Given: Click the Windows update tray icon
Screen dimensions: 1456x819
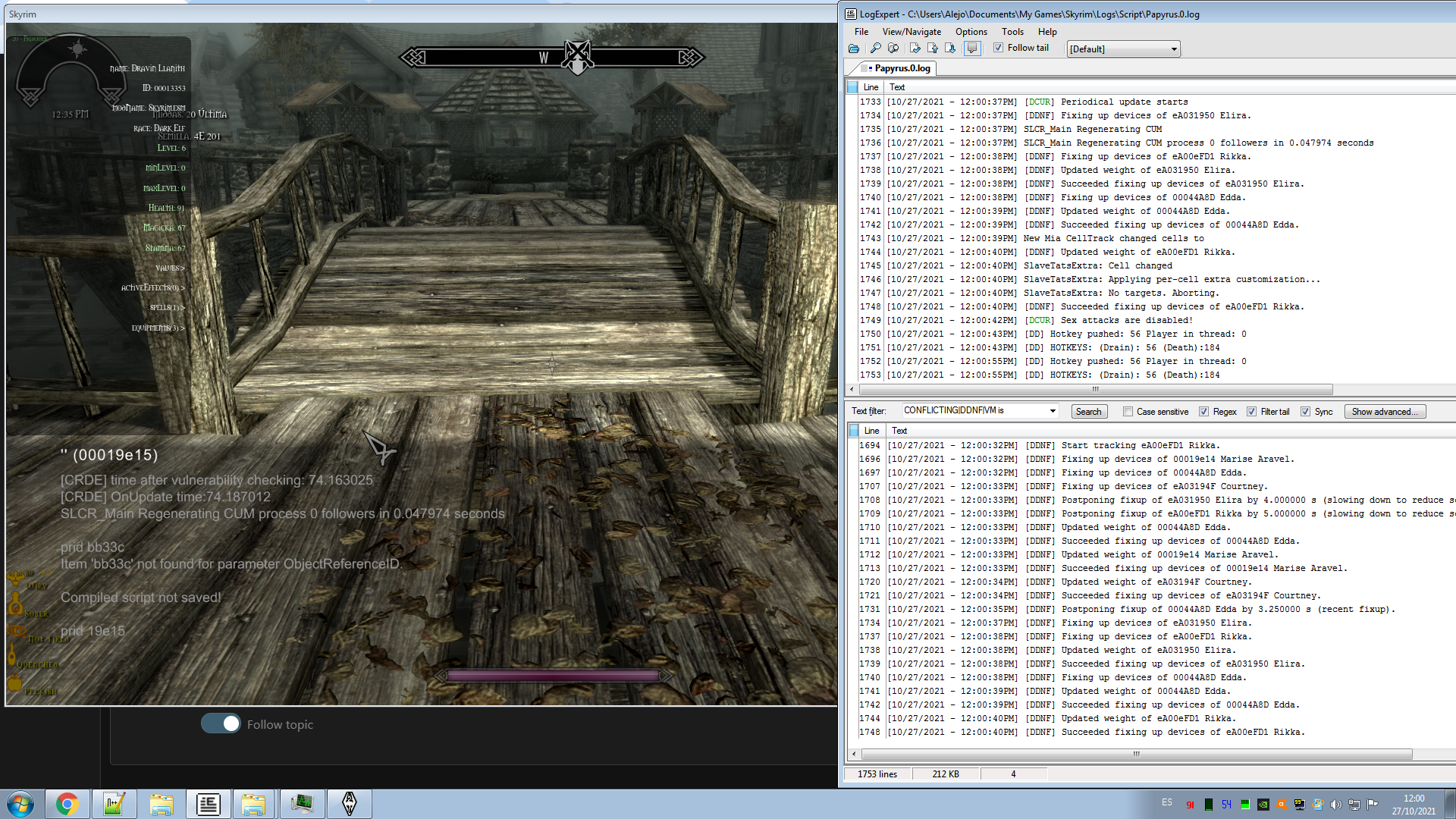Looking at the screenshot, I should [x=1317, y=805].
